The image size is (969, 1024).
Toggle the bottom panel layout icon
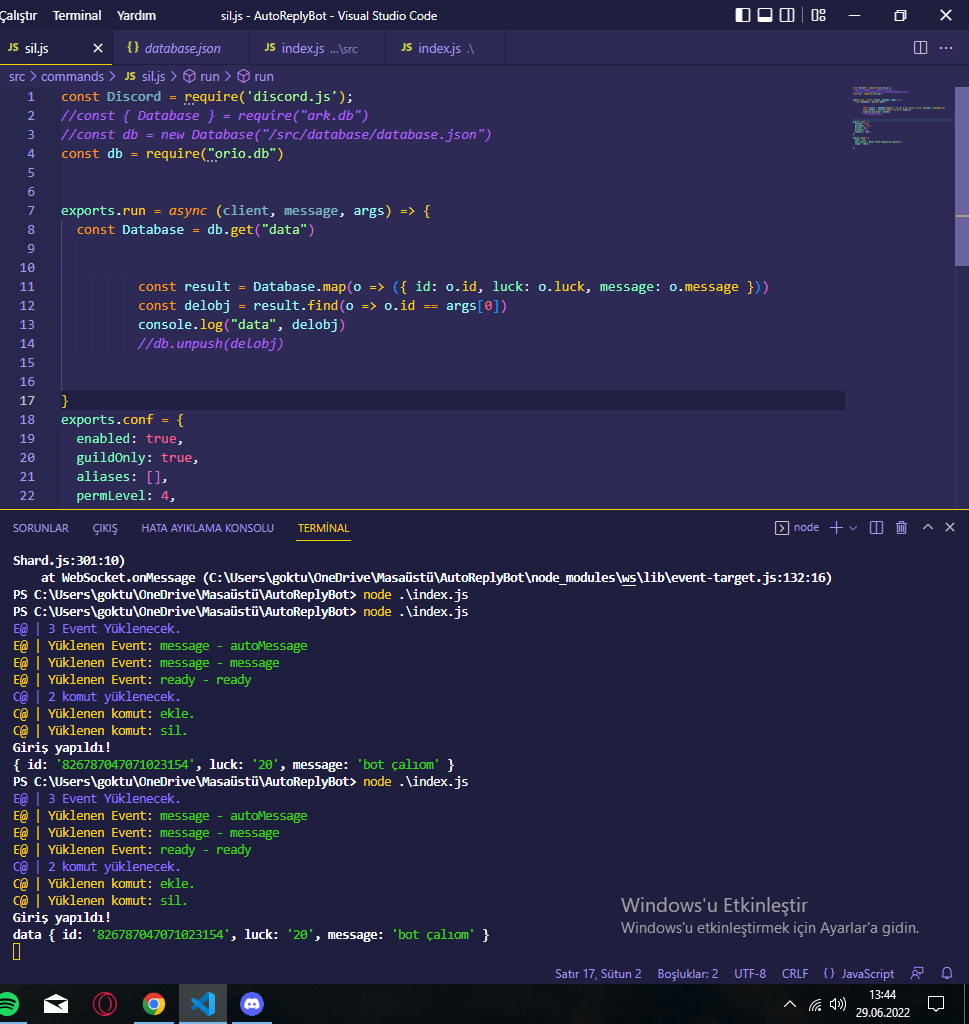pyautogui.click(x=765, y=15)
